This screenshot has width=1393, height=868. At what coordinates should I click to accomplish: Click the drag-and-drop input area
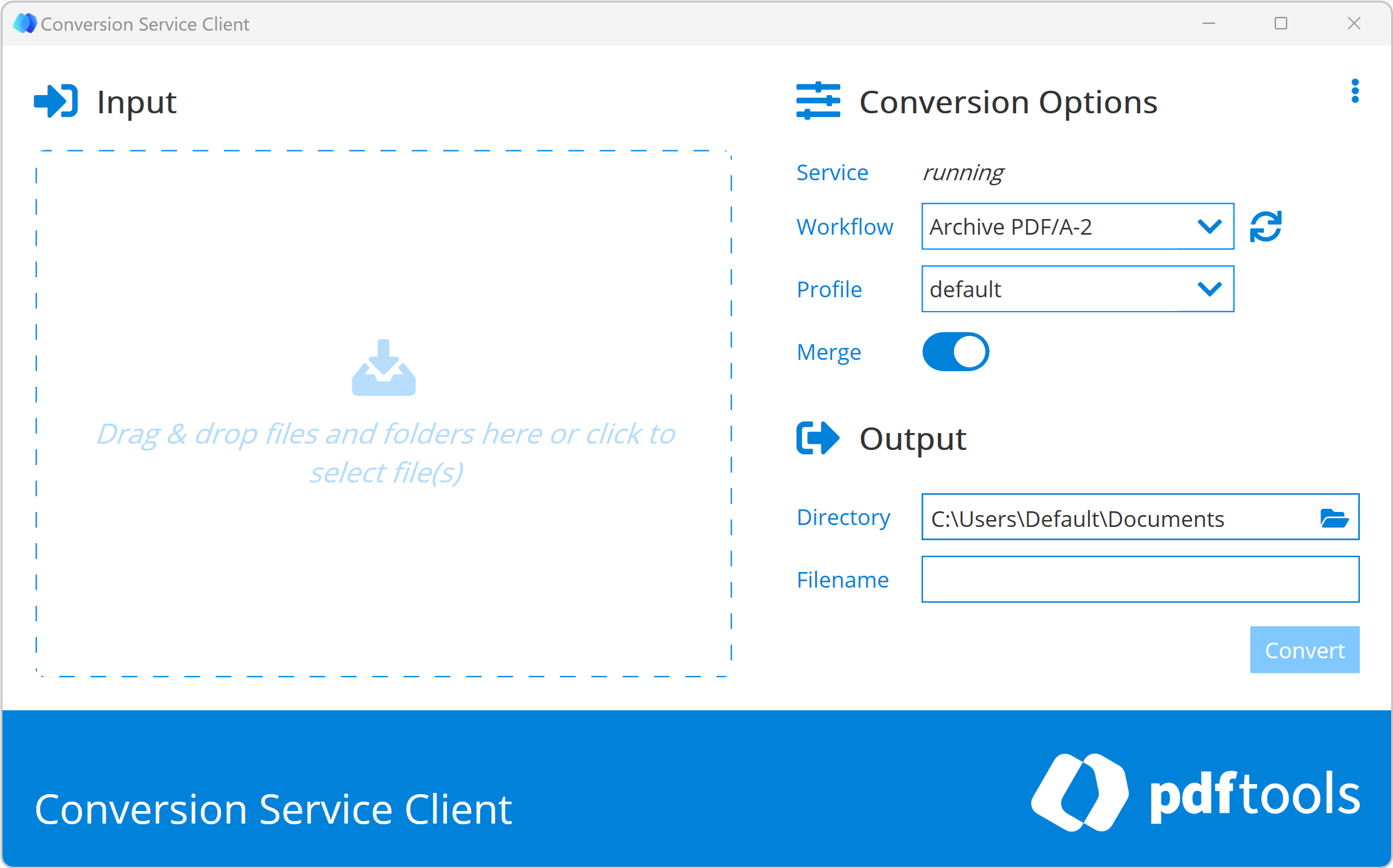tap(386, 414)
